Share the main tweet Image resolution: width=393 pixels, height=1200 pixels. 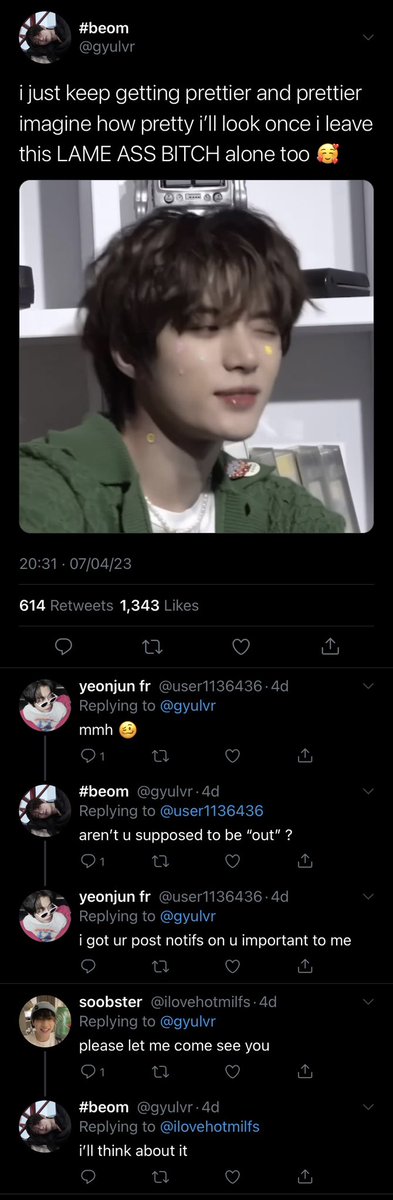click(330, 648)
